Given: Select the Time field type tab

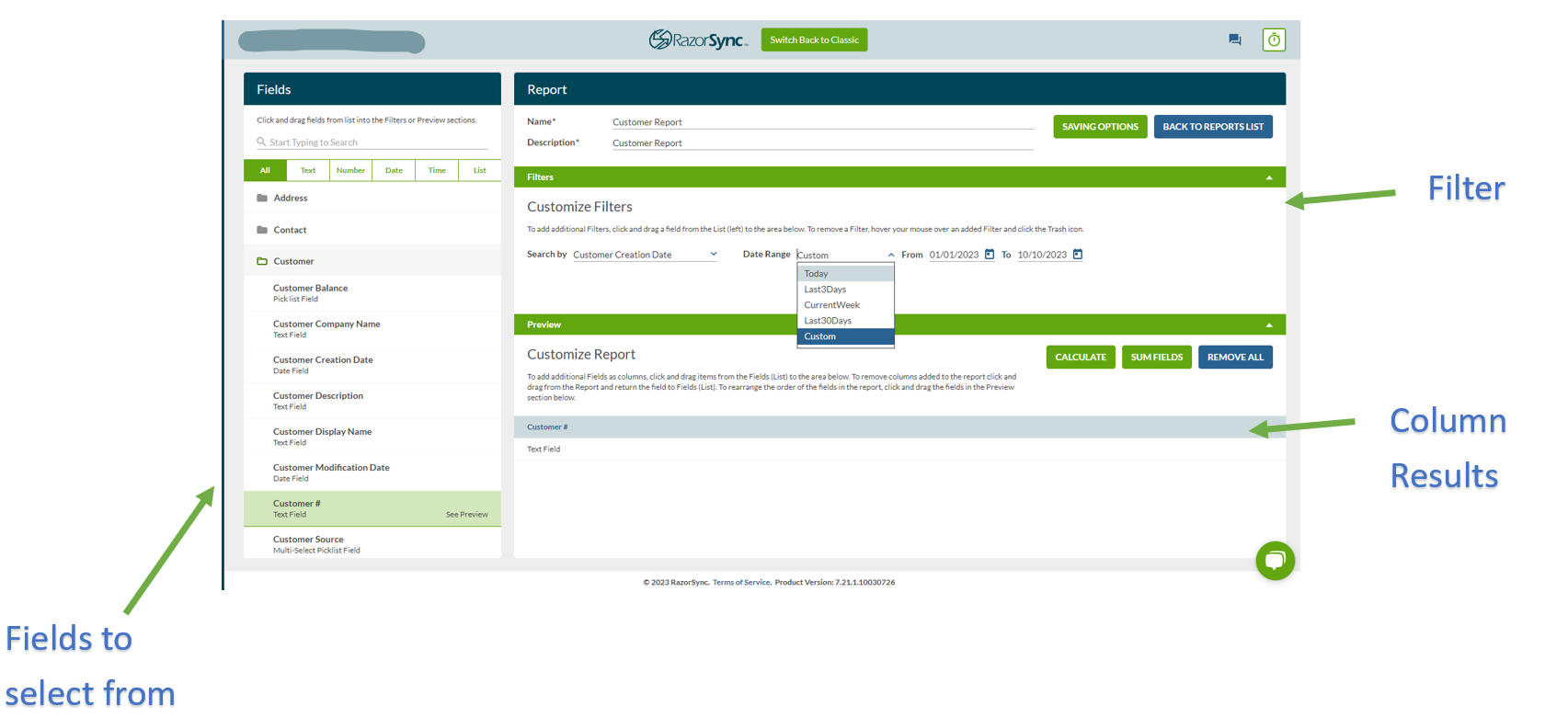Looking at the screenshot, I should point(437,170).
